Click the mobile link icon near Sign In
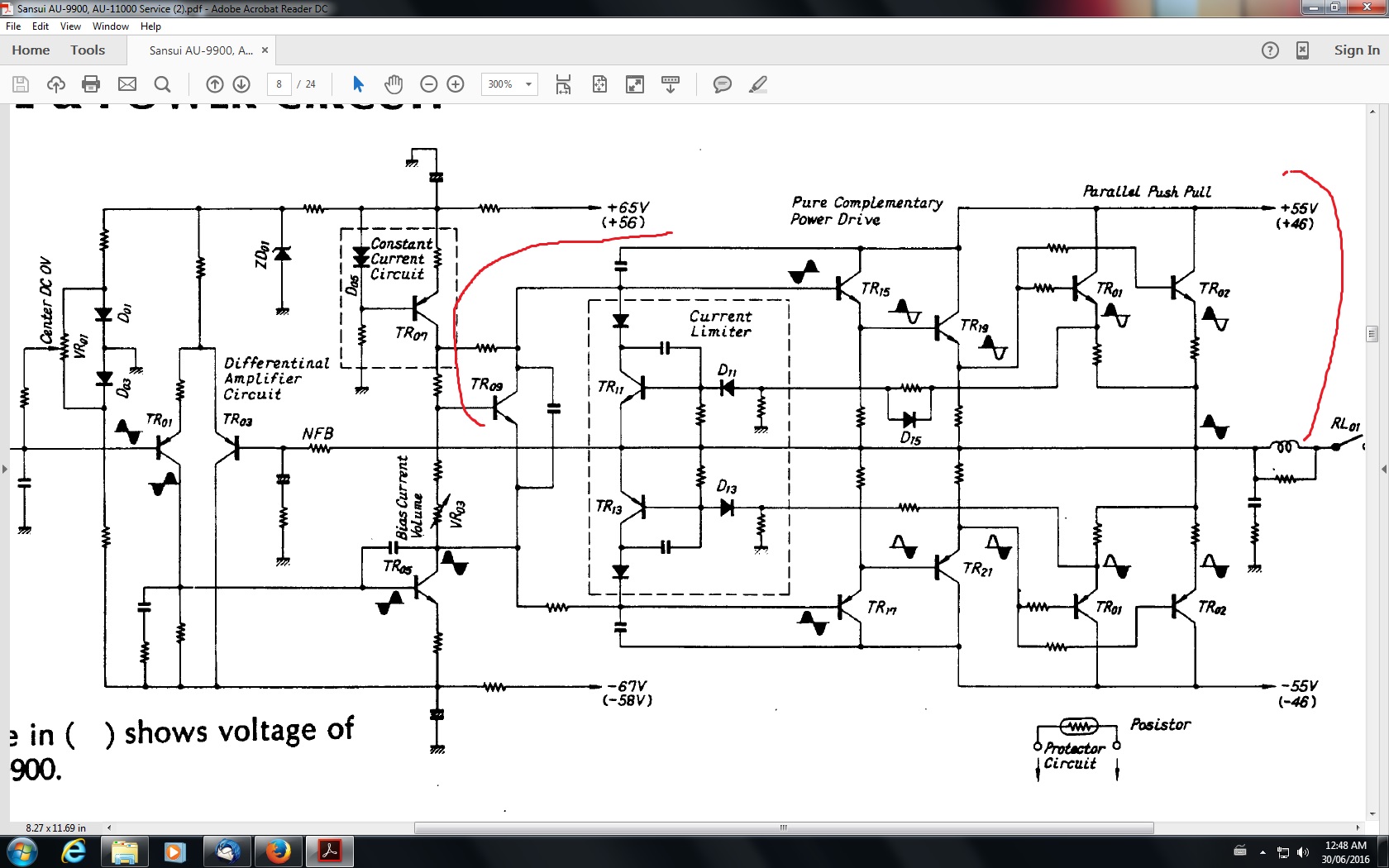 point(1303,50)
